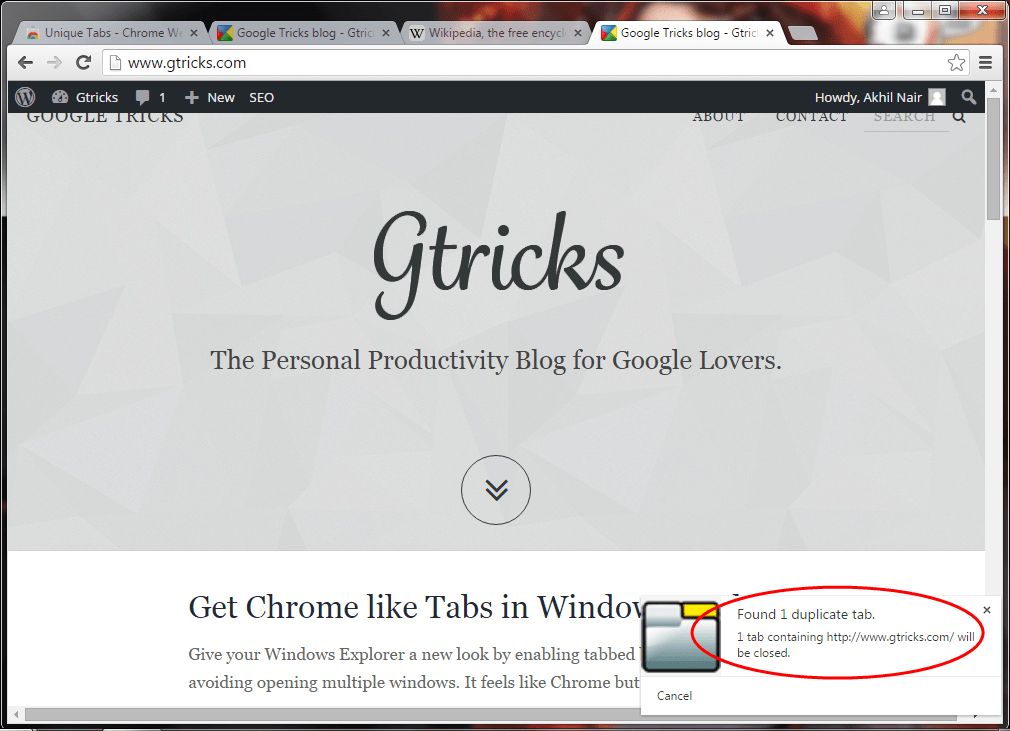Click the plus New content item
Screen dimensions: 1010x731
tap(209, 97)
